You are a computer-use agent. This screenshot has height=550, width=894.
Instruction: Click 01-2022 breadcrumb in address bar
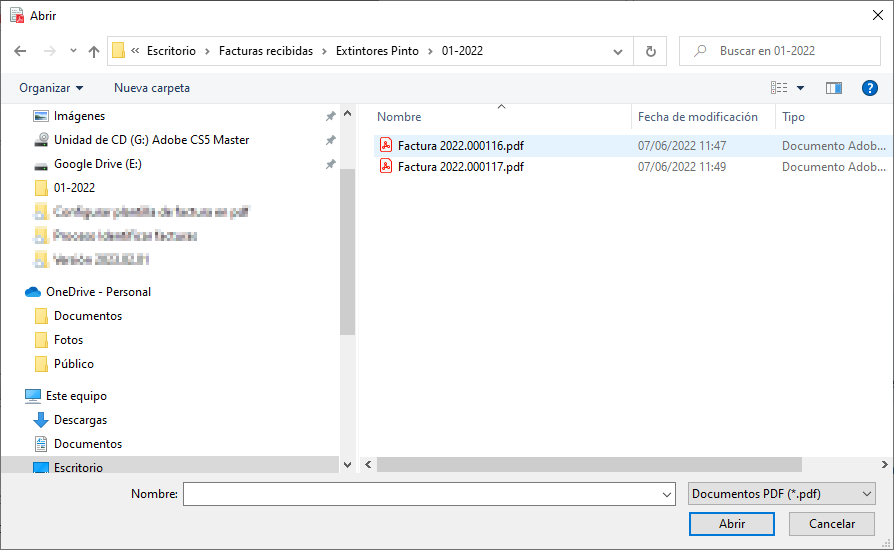coord(462,51)
